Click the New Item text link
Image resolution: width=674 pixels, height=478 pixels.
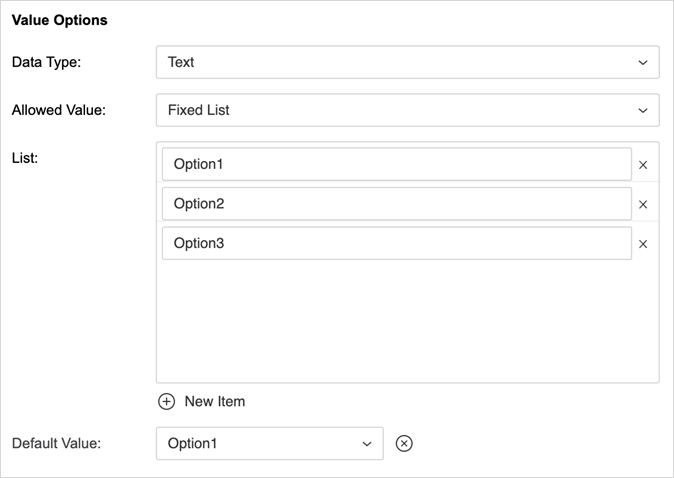pos(215,402)
